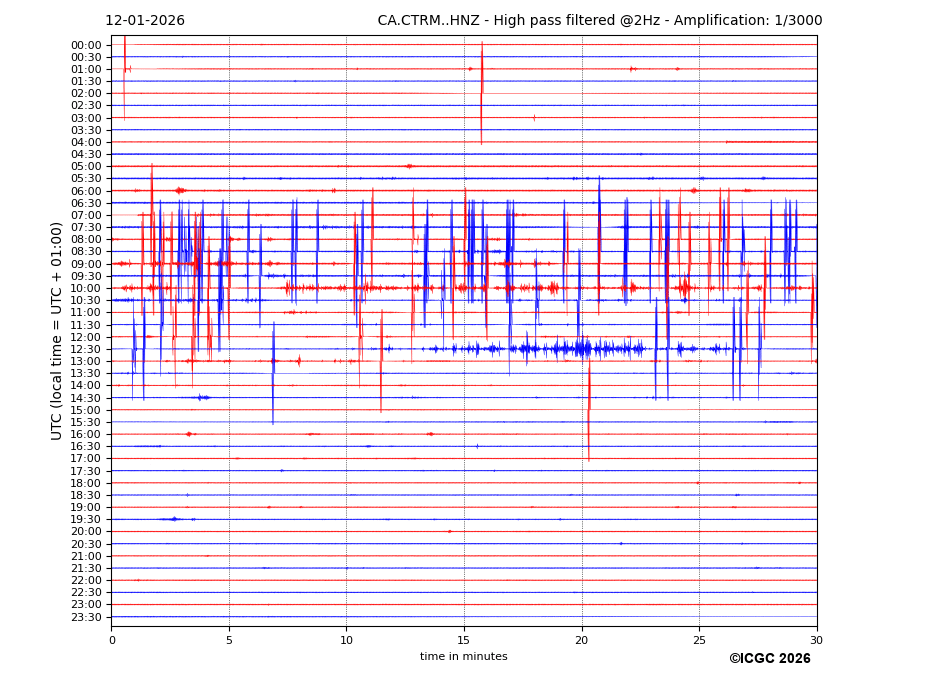
Task: Select the 15:00 row time label
Action: (86, 410)
